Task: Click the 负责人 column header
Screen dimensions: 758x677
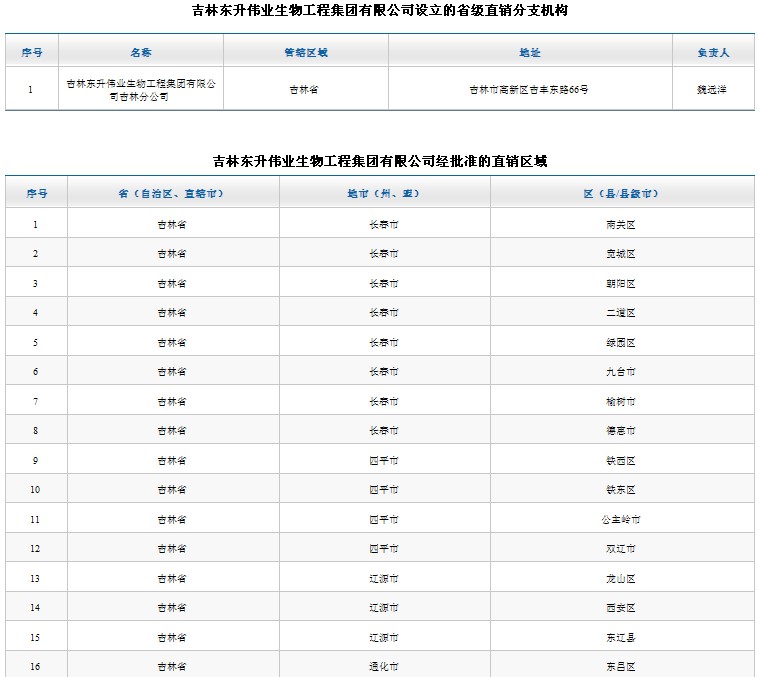Action: coord(713,52)
